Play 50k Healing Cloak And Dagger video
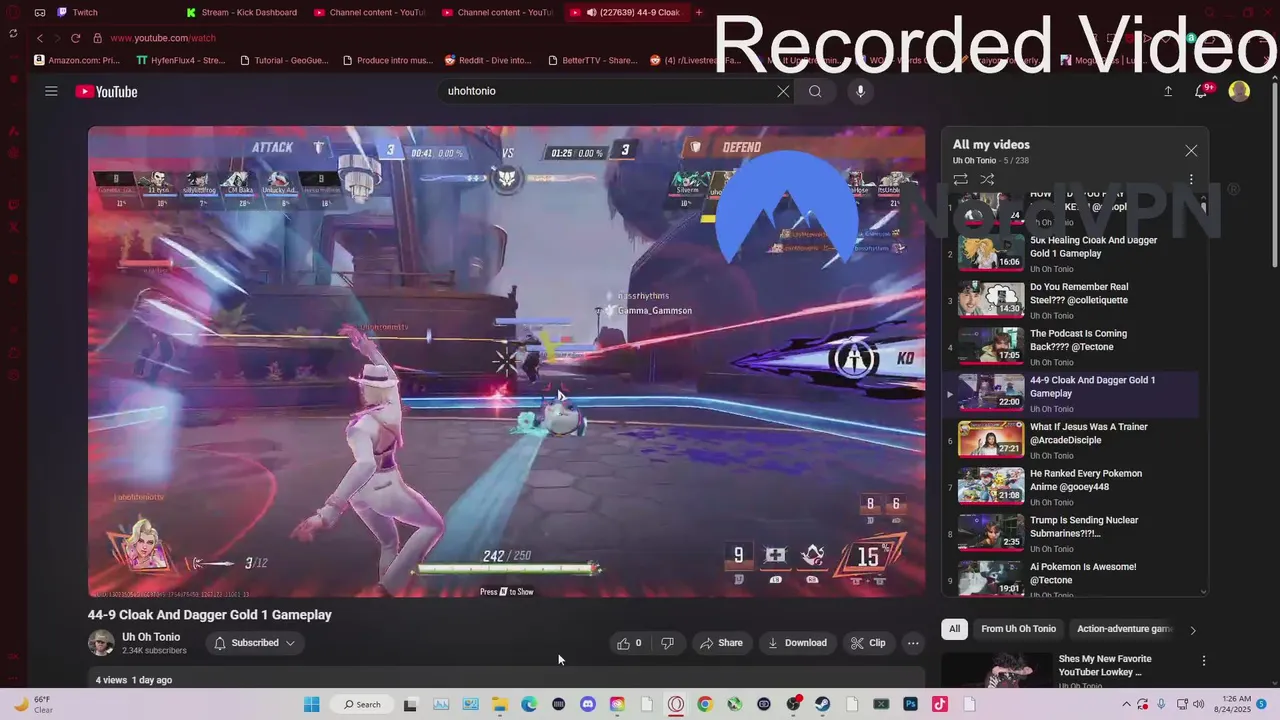The height and width of the screenshot is (720, 1280). [x=1076, y=254]
